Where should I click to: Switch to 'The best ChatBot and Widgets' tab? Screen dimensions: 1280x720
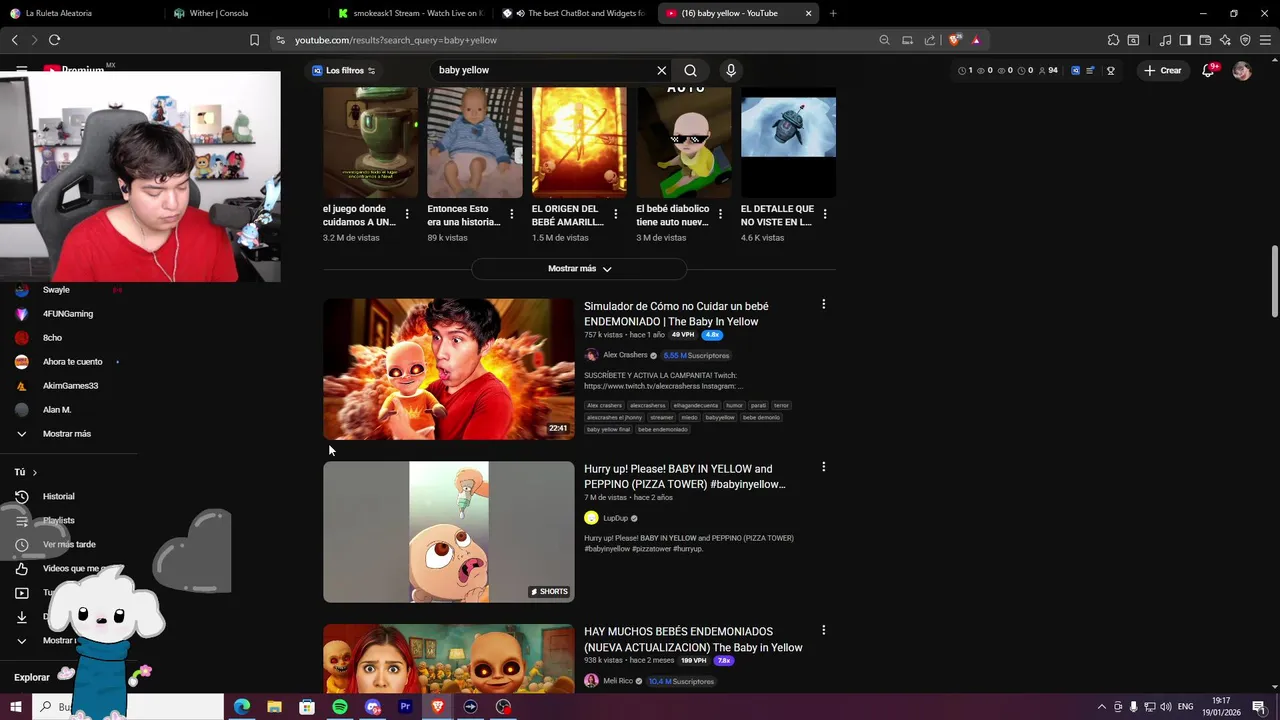pyautogui.click(x=575, y=13)
